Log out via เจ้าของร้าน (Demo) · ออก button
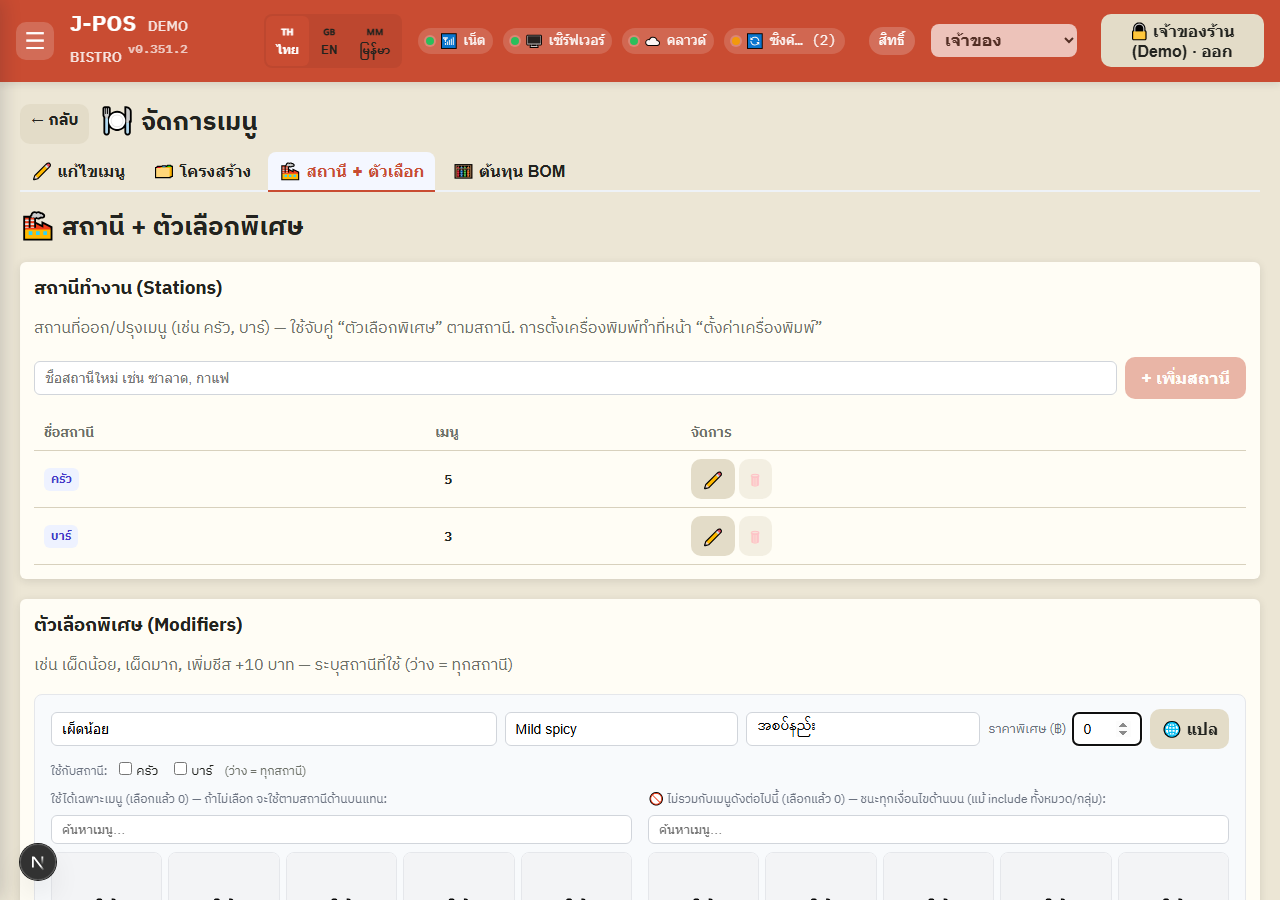This screenshot has width=1280, height=900. coord(1182,41)
